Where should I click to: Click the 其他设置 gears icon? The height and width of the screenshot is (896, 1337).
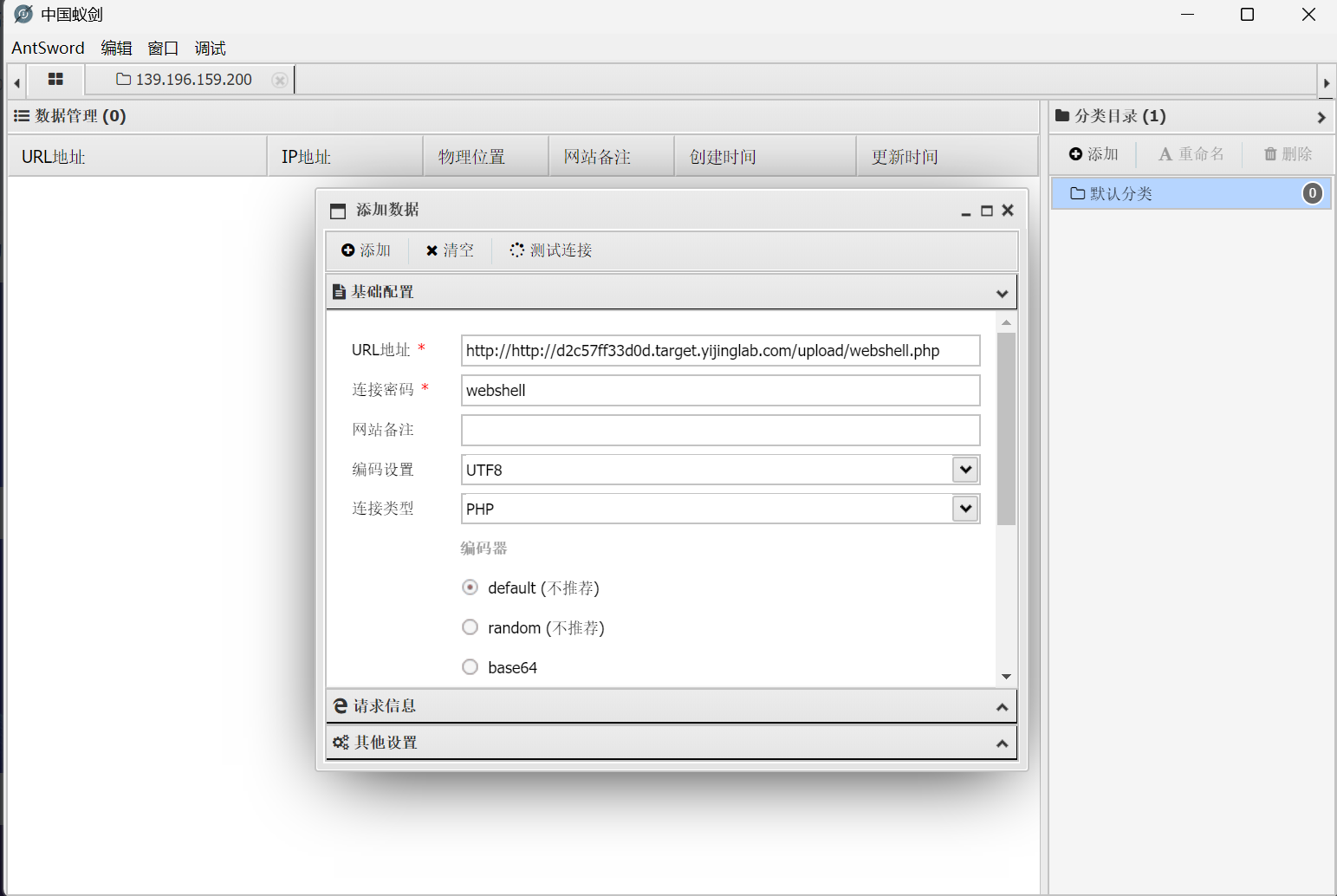click(x=341, y=743)
